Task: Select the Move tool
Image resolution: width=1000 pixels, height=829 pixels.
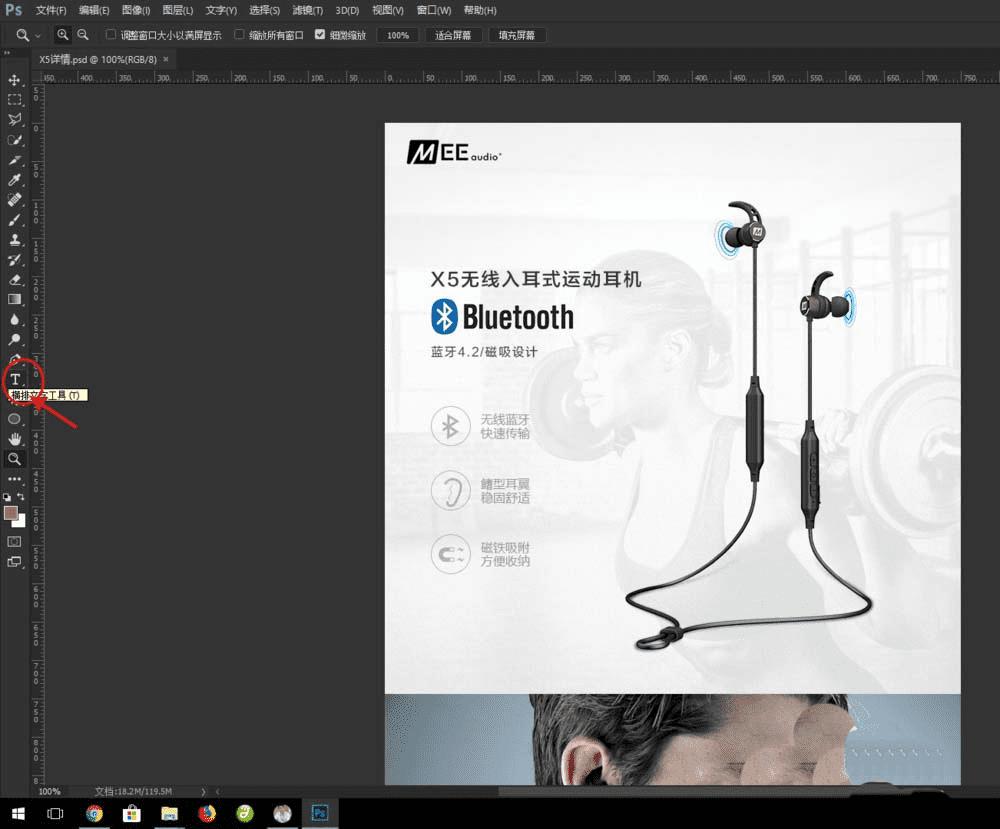Action: (x=14, y=80)
